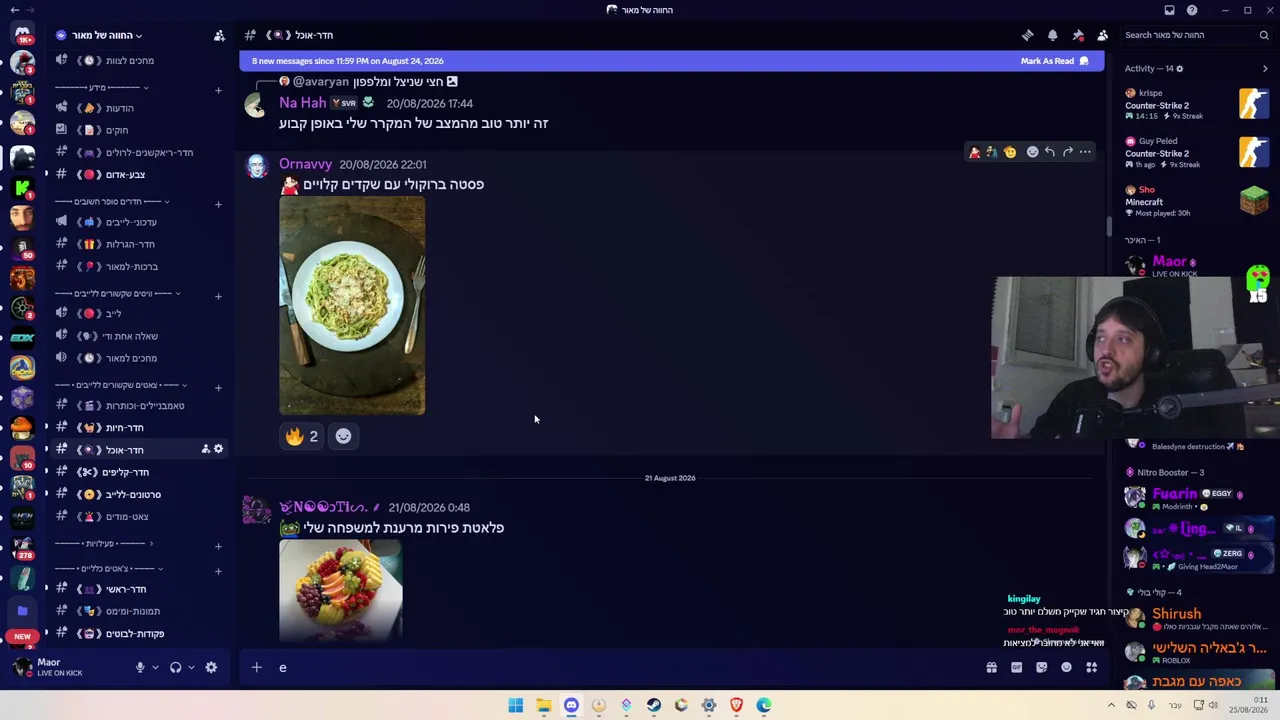Image resolution: width=1280 pixels, height=720 pixels.
Task: Open Ornavvy's username link
Action: 305,164
